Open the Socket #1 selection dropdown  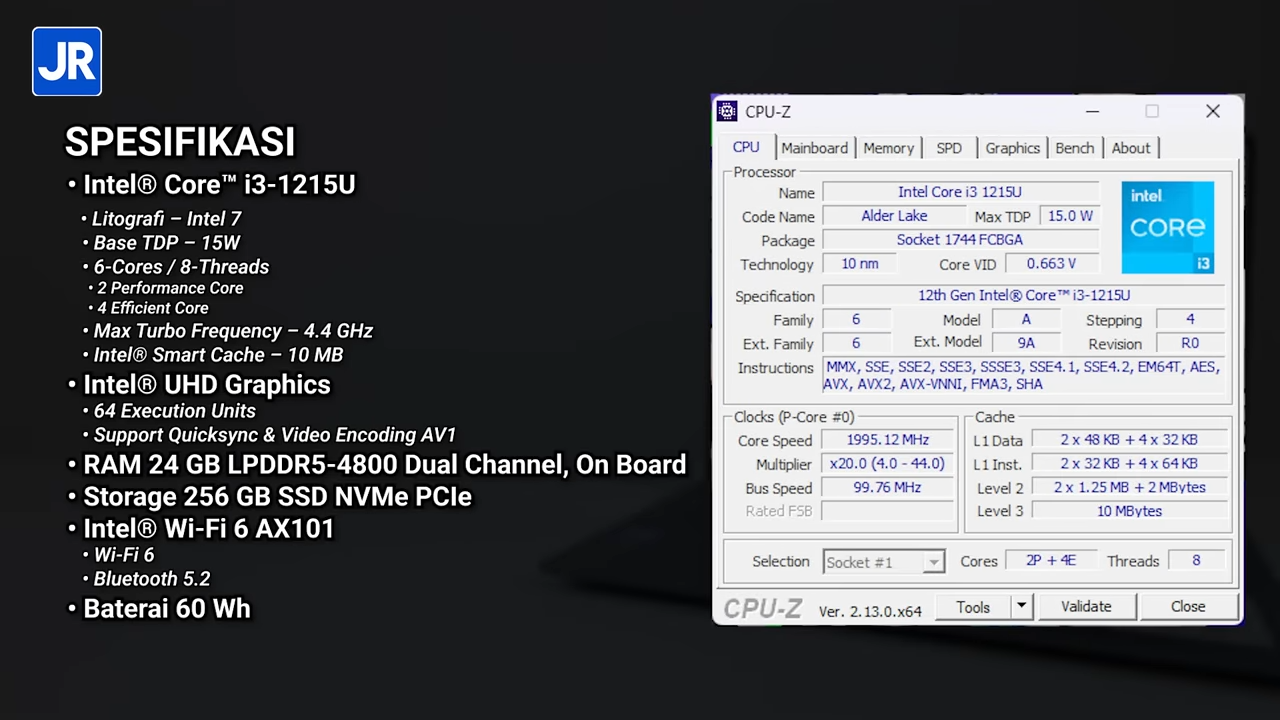pos(883,562)
